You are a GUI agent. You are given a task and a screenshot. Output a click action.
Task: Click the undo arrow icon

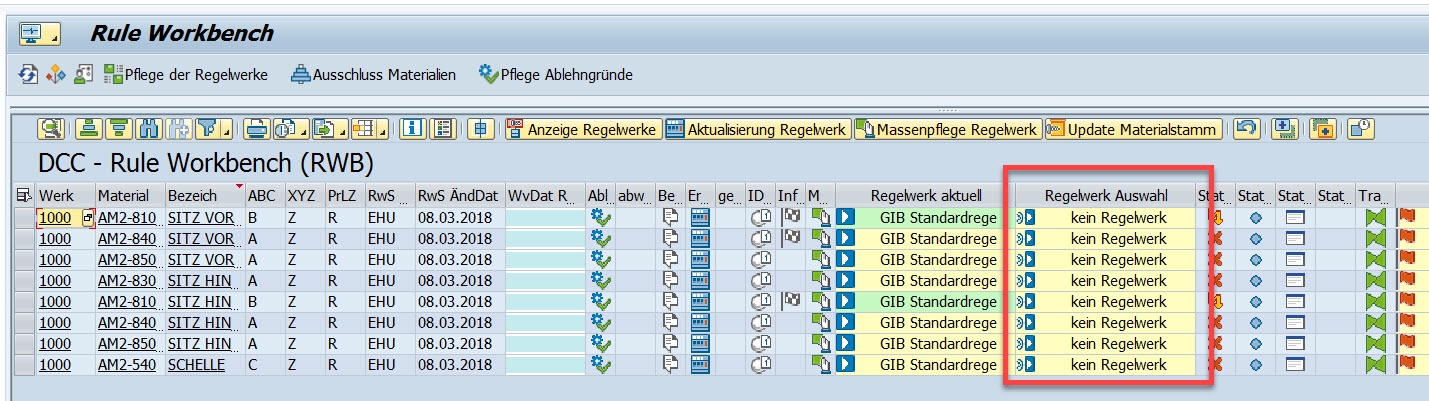[1245, 129]
